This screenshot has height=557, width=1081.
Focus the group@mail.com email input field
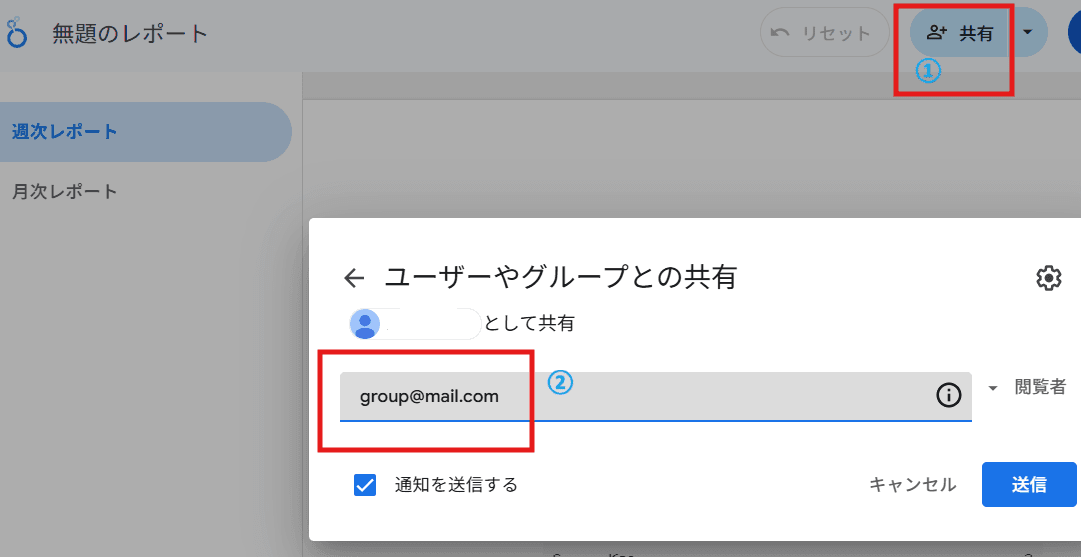click(655, 396)
